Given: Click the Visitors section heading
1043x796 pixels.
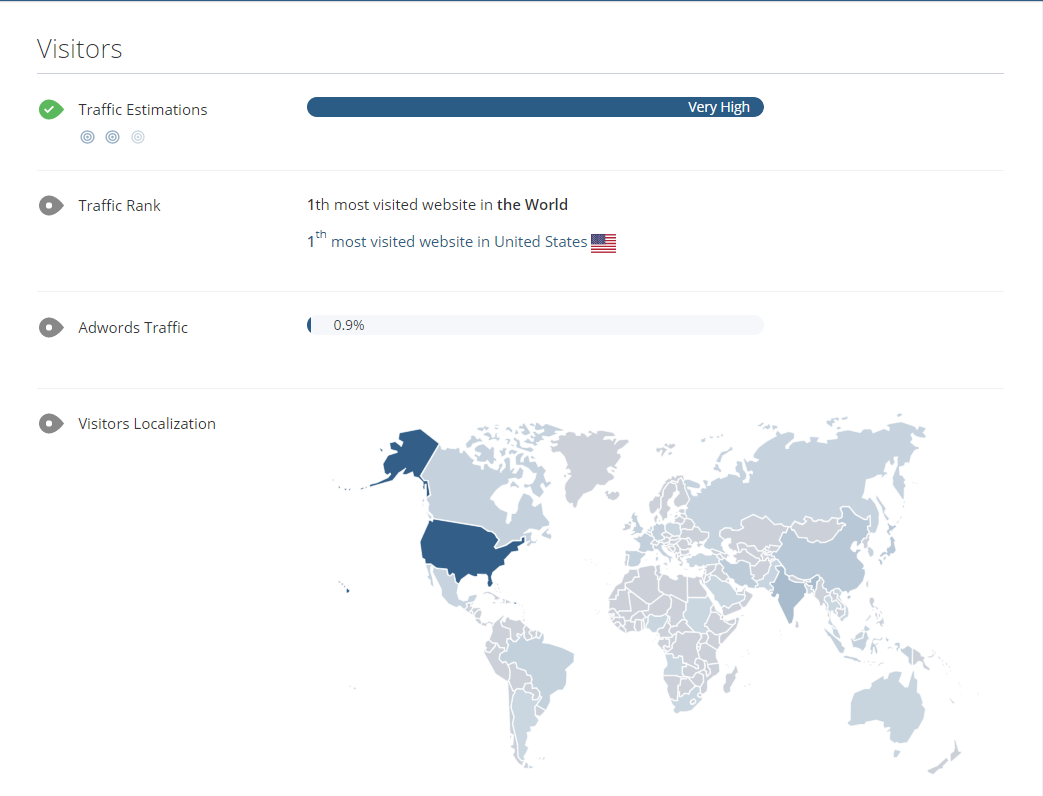Looking at the screenshot, I should tap(80, 49).
